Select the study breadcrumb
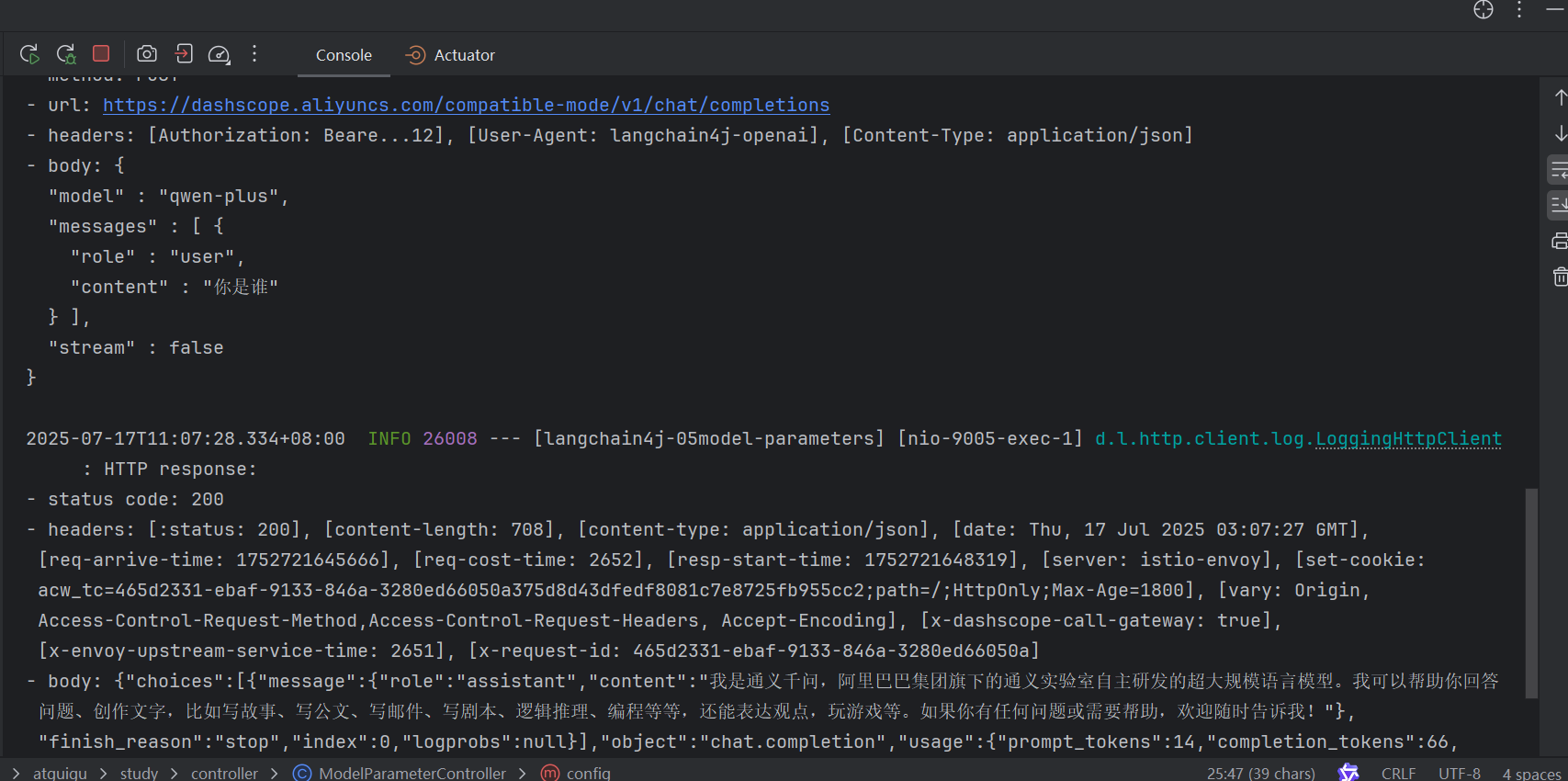 pyautogui.click(x=139, y=773)
